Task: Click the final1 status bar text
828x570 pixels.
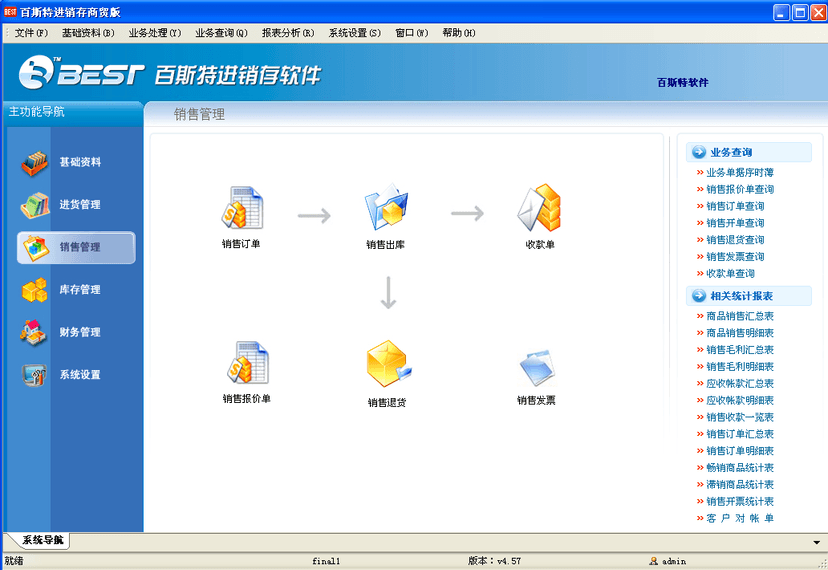Action: 326,561
